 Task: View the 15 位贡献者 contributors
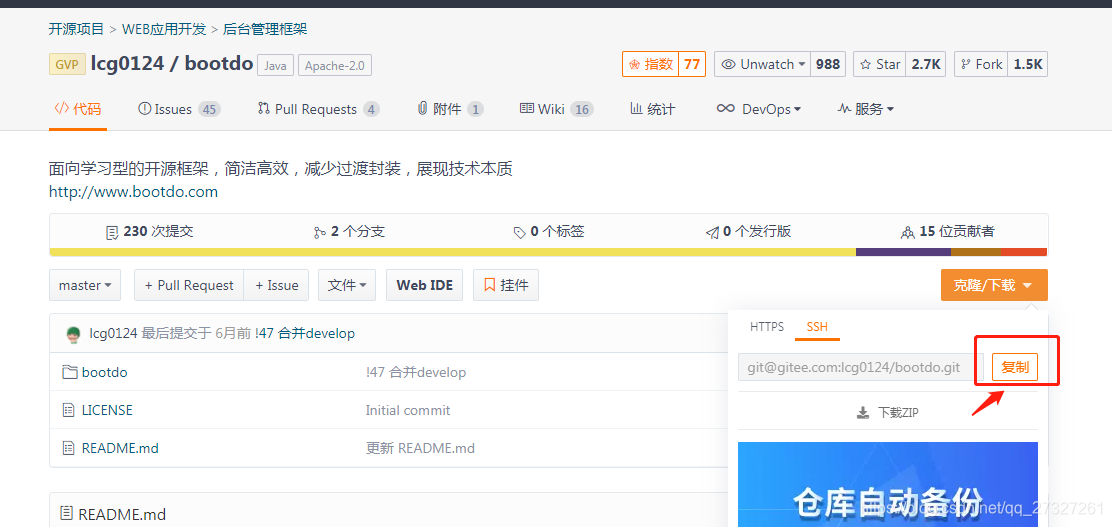pos(947,231)
